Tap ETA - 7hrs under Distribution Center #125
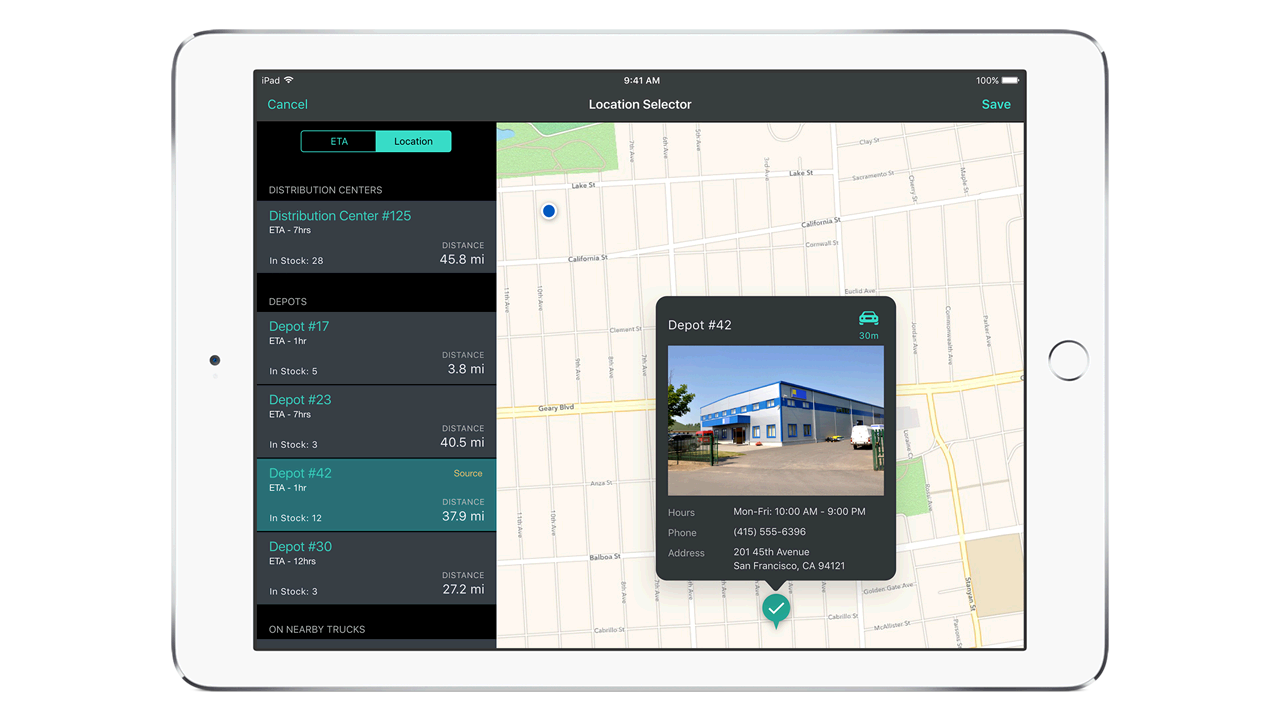Image resolution: width=1280 pixels, height=720 pixels. tap(290, 230)
